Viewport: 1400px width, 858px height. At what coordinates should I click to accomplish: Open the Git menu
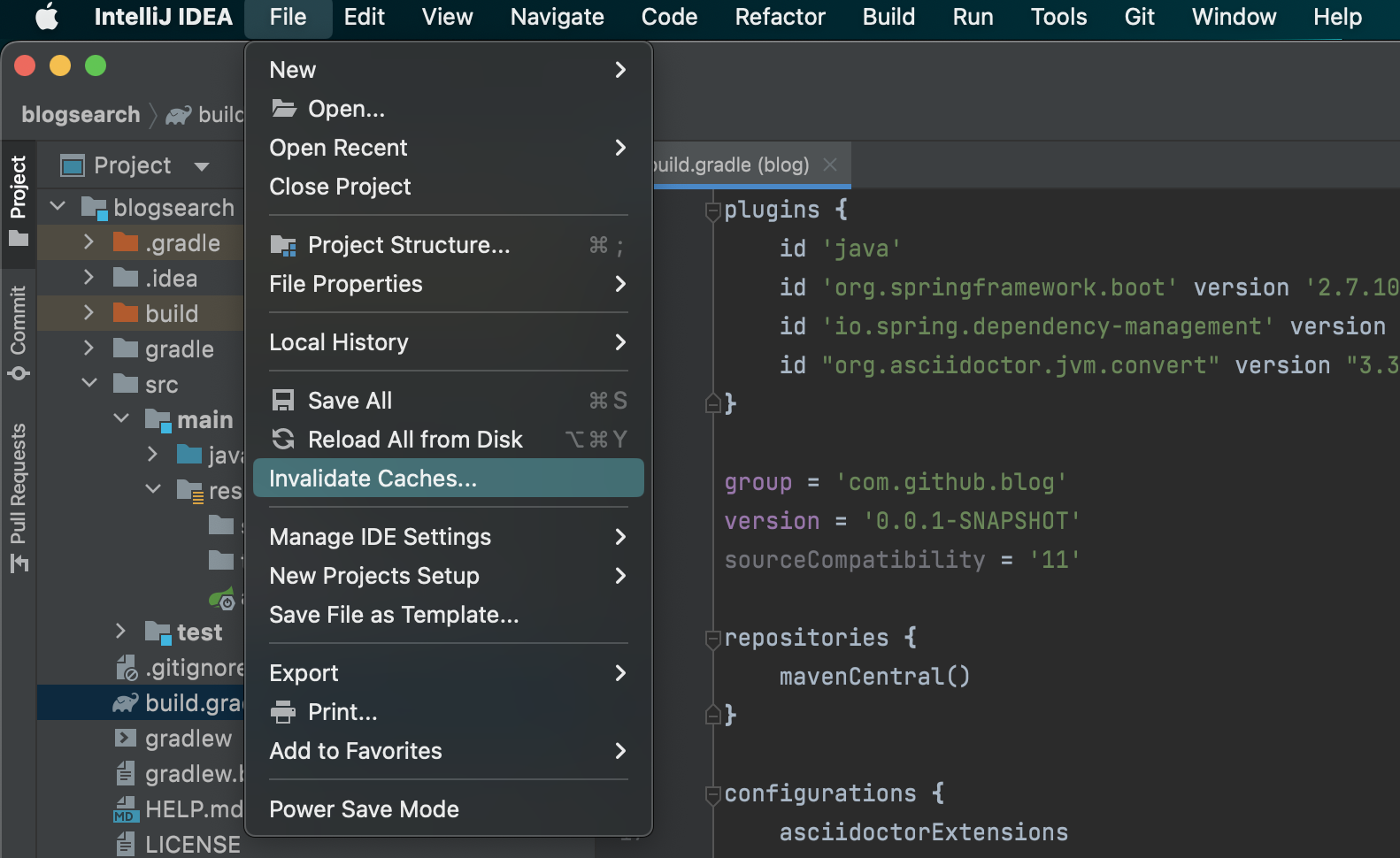[1139, 17]
